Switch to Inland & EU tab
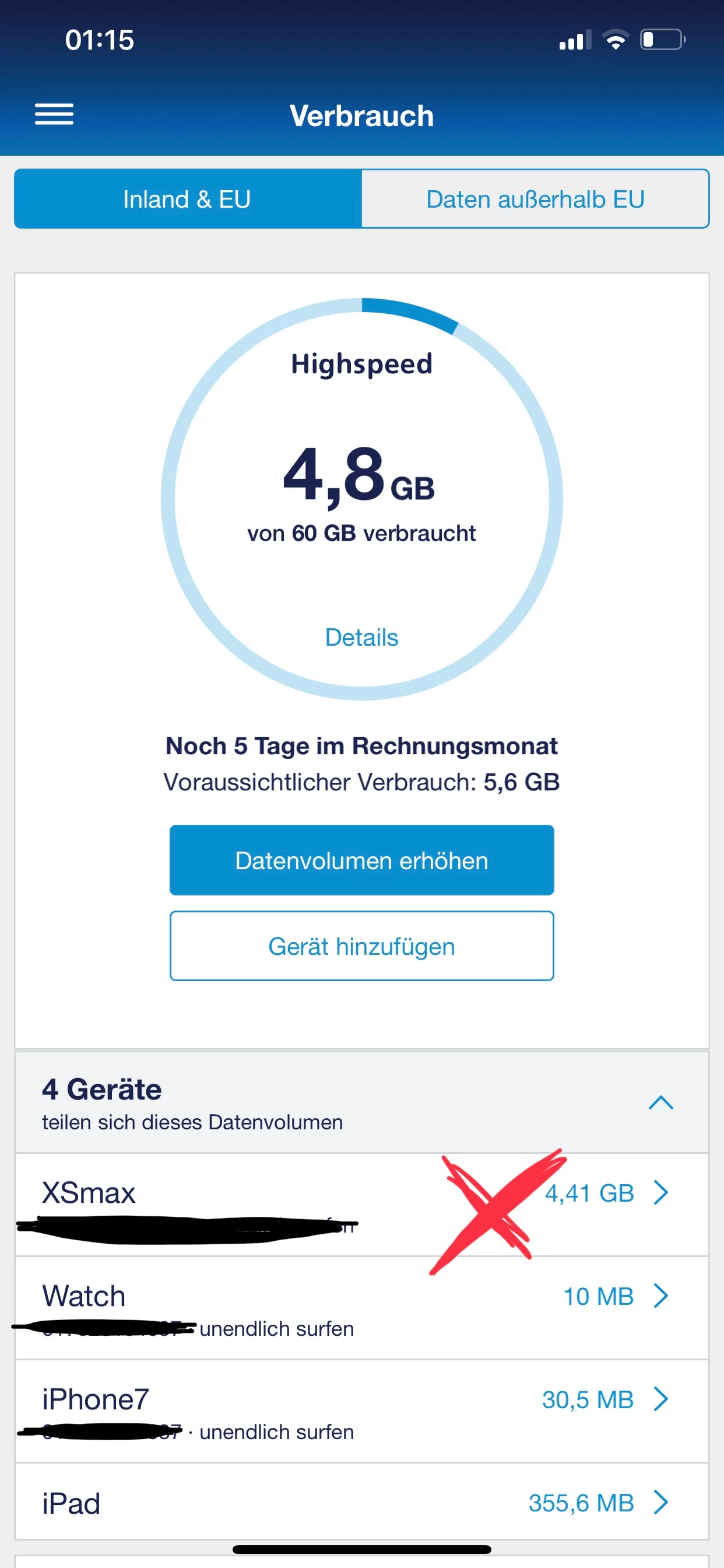724x1568 pixels. coord(187,199)
